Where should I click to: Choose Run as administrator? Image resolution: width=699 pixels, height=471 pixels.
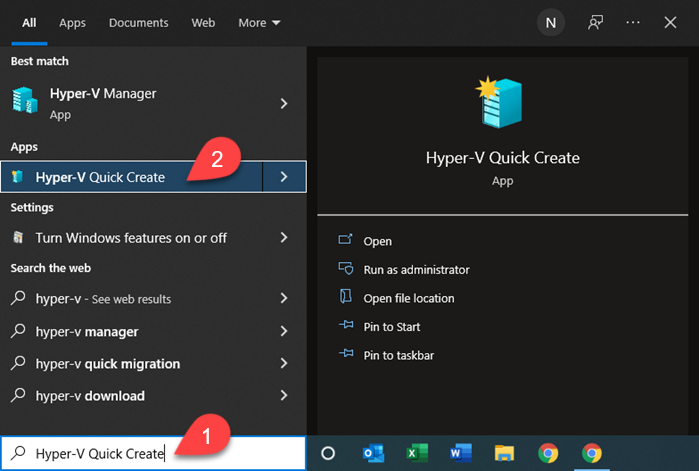(416, 270)
